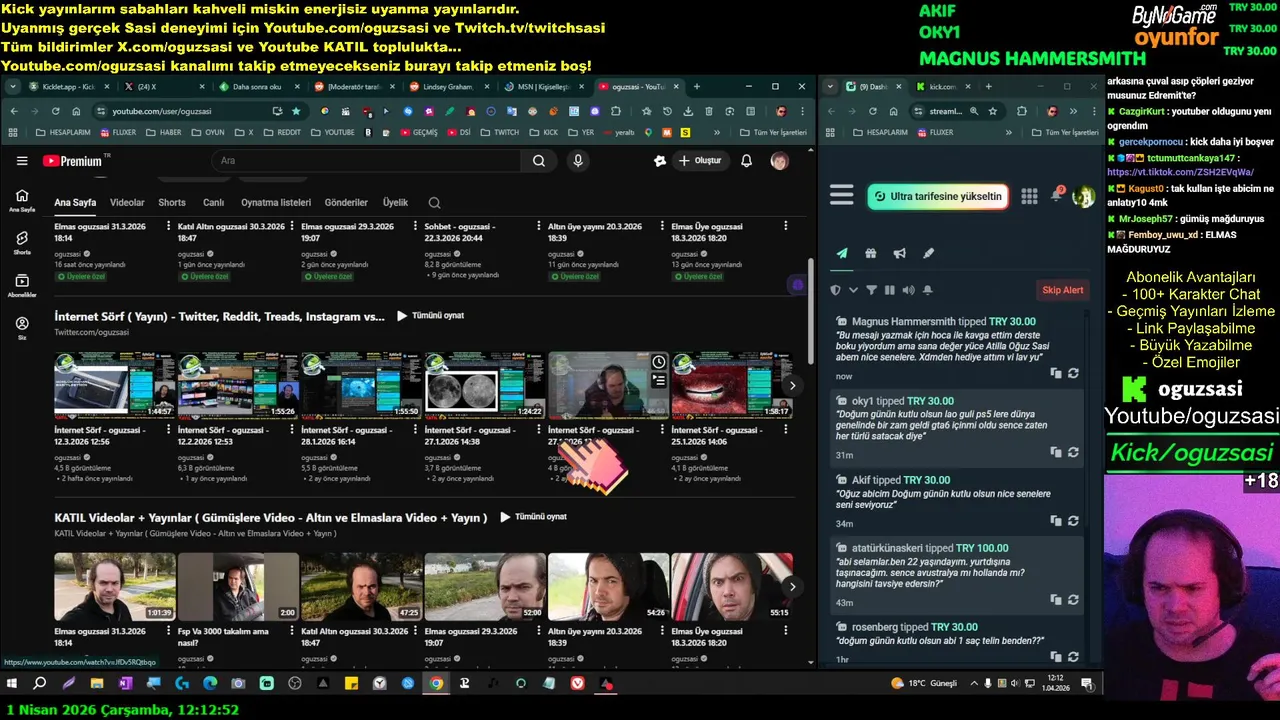Screen dimensions: 1280x720
Task: Open Abonelikler in YouTube sidebar
Action: [22, 286]
